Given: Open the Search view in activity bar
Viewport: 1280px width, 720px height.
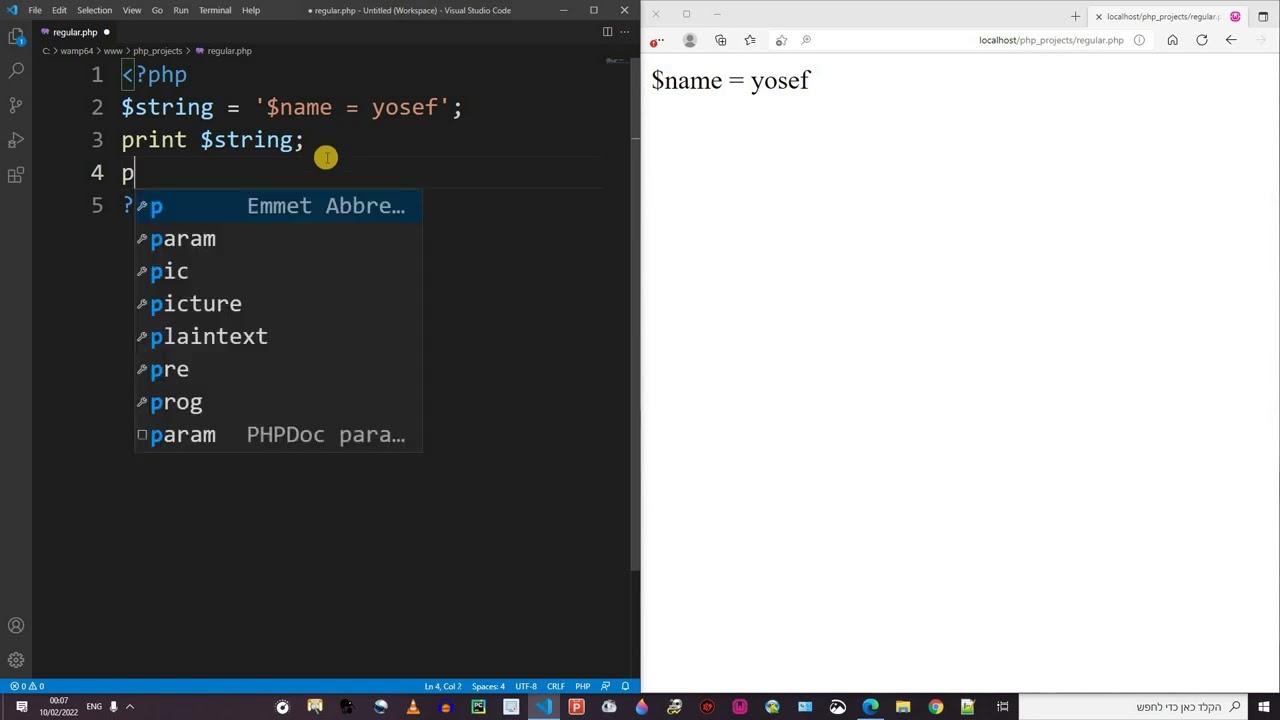Looking at the screenshot, I should click(x=16, y=71).
